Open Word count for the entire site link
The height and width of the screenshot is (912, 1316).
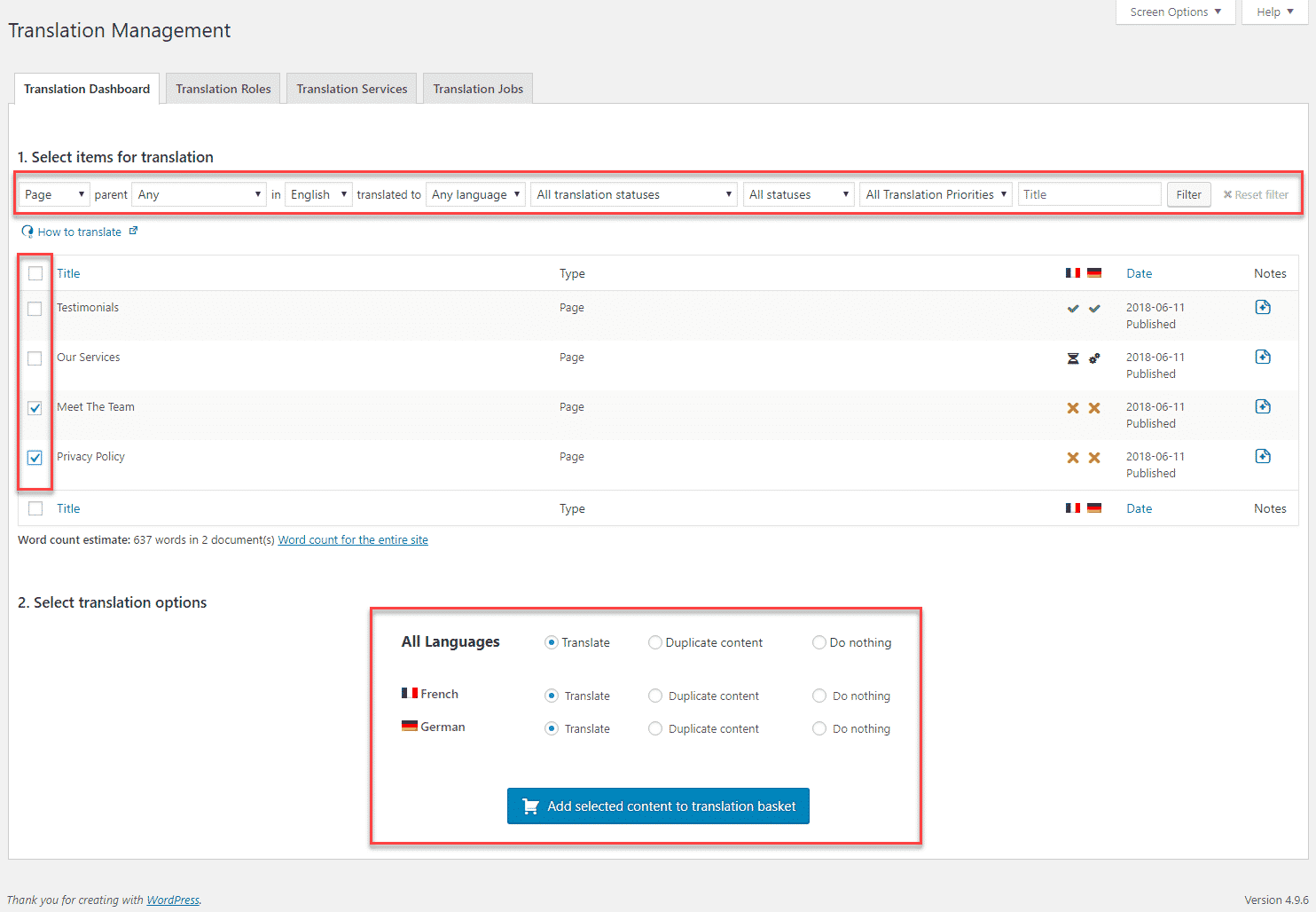click(x=353, y=539)
